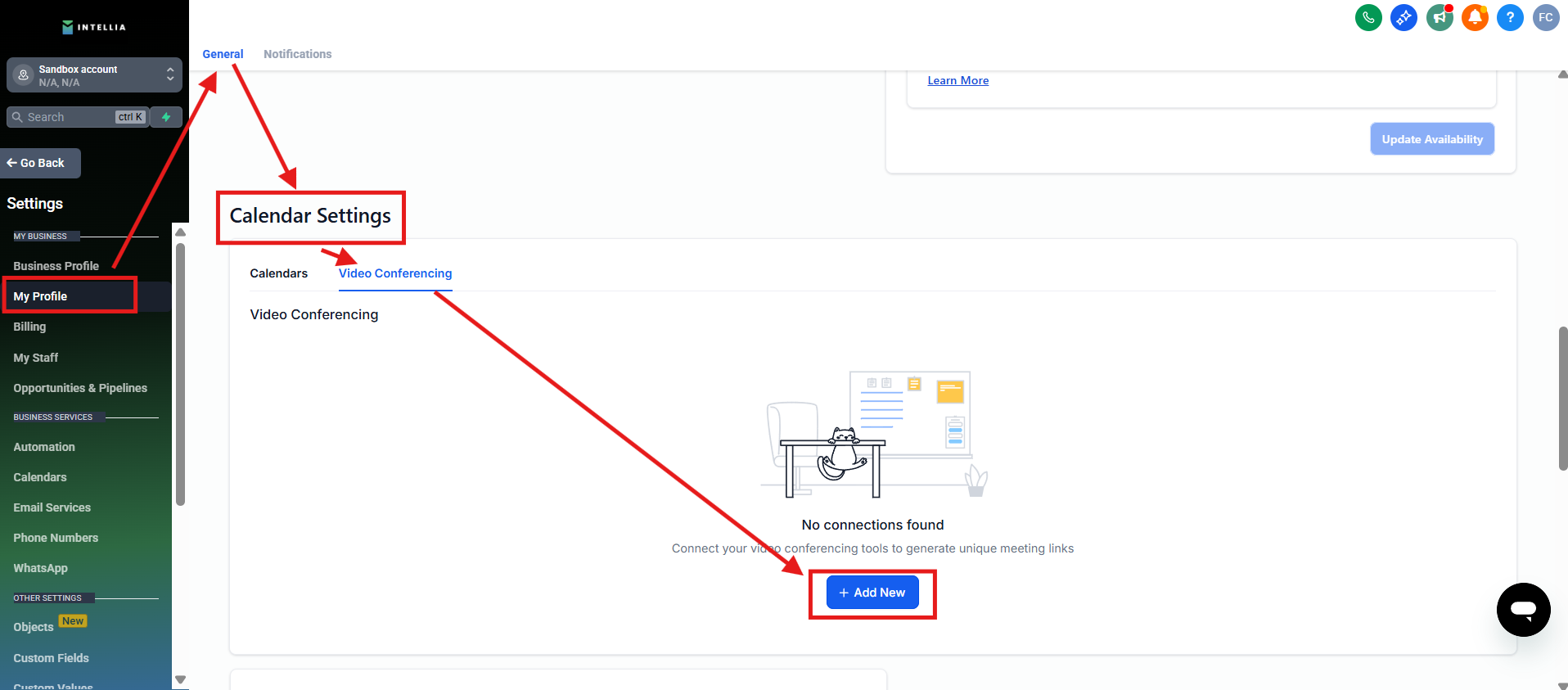1568x690 pixels.
Task: Click the Add New button
Action: pos(872,593)
